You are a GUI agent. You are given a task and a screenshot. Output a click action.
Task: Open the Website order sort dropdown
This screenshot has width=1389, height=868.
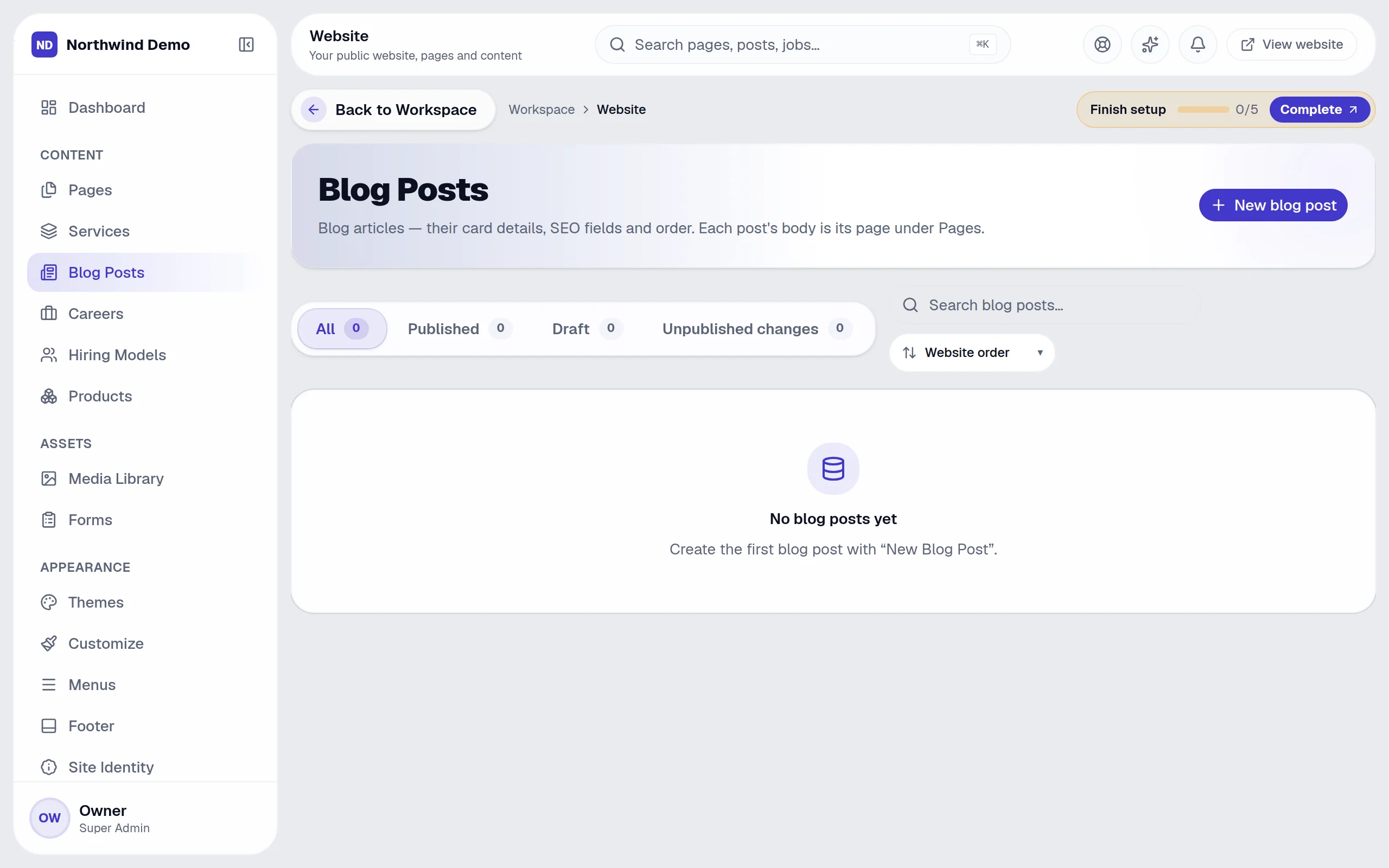point(972,353)
